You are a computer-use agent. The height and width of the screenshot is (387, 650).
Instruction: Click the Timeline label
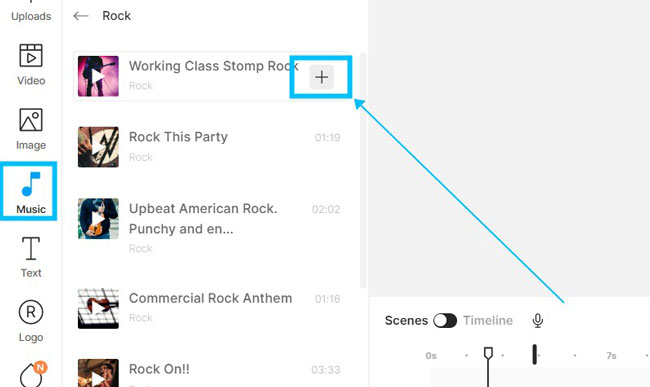(x=488, y=320)
